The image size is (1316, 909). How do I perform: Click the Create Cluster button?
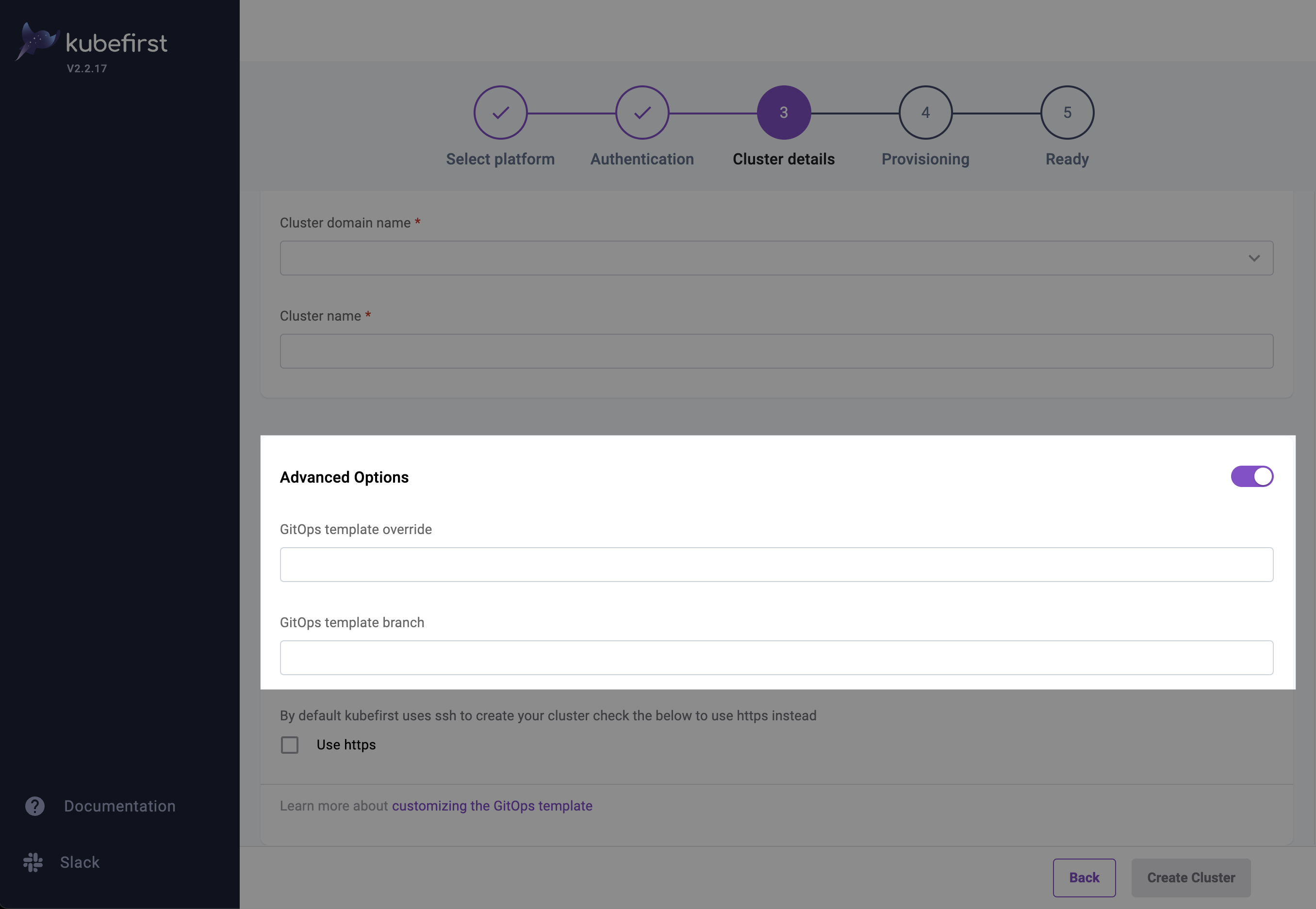click(x=1191, y=877)
